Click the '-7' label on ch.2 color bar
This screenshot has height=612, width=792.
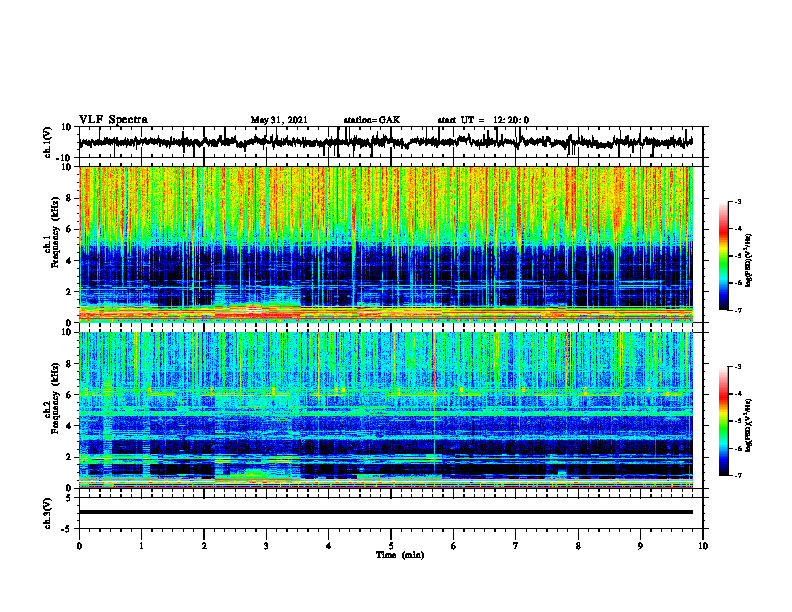(737, 475)
